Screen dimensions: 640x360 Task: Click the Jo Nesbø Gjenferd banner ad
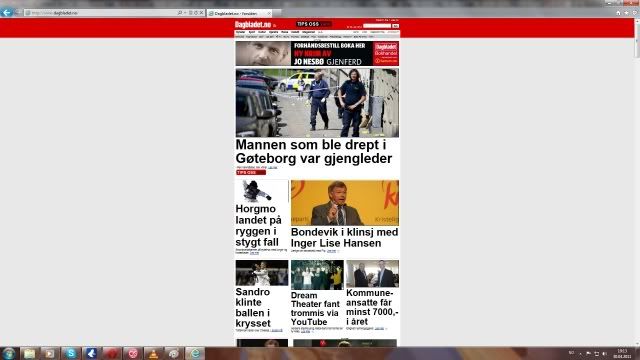(317, 53)
